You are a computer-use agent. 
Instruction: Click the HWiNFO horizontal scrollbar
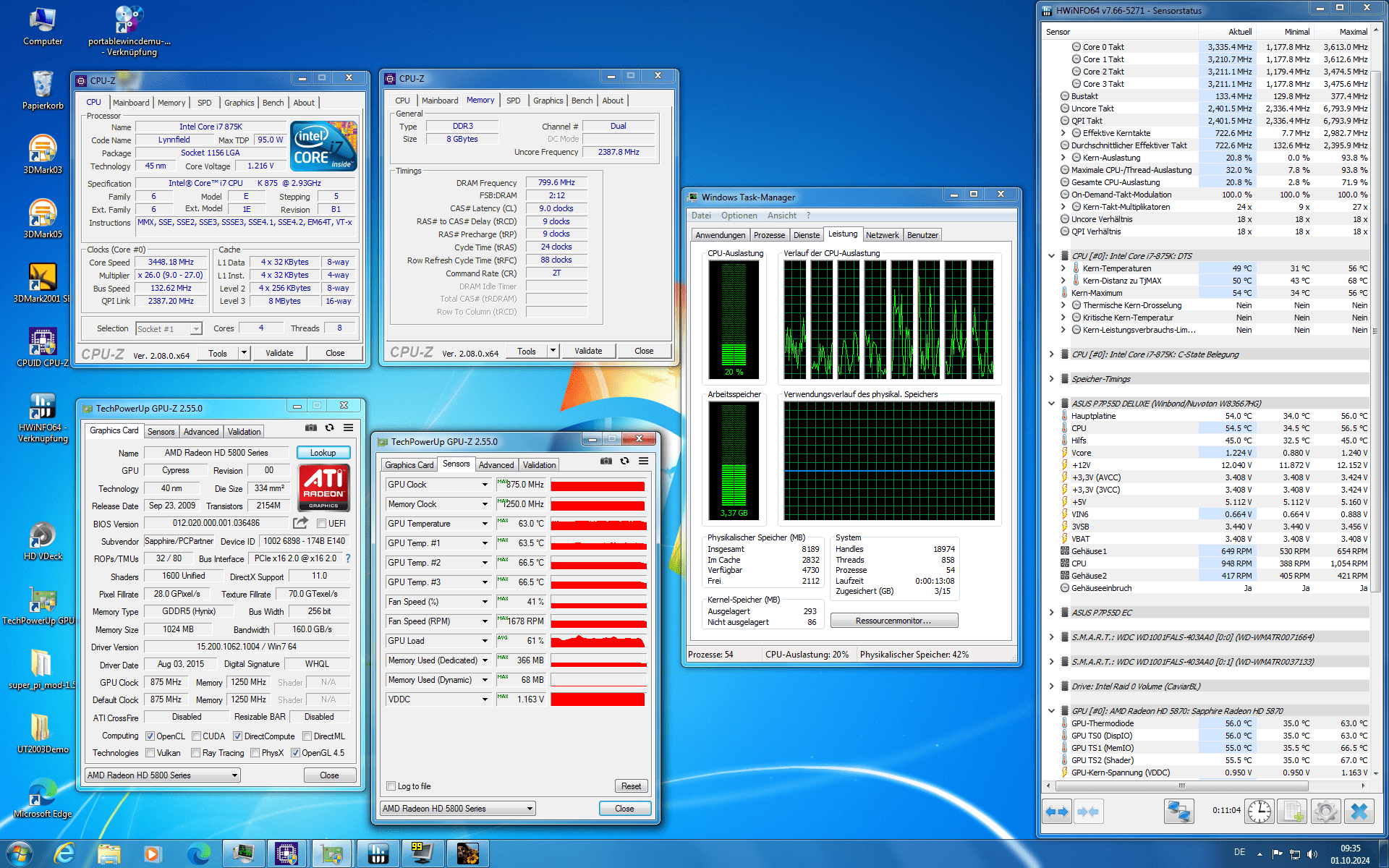click(1181, 786)
